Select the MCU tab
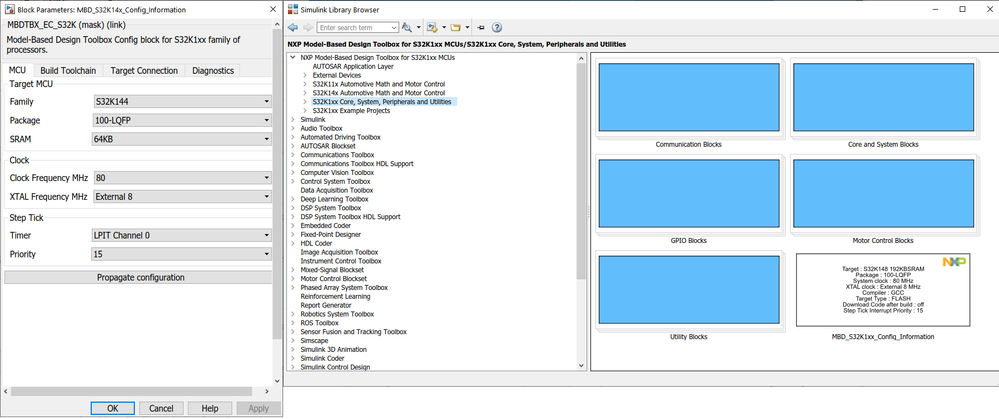Screen dimensions: 999x419 coord(17,71)
